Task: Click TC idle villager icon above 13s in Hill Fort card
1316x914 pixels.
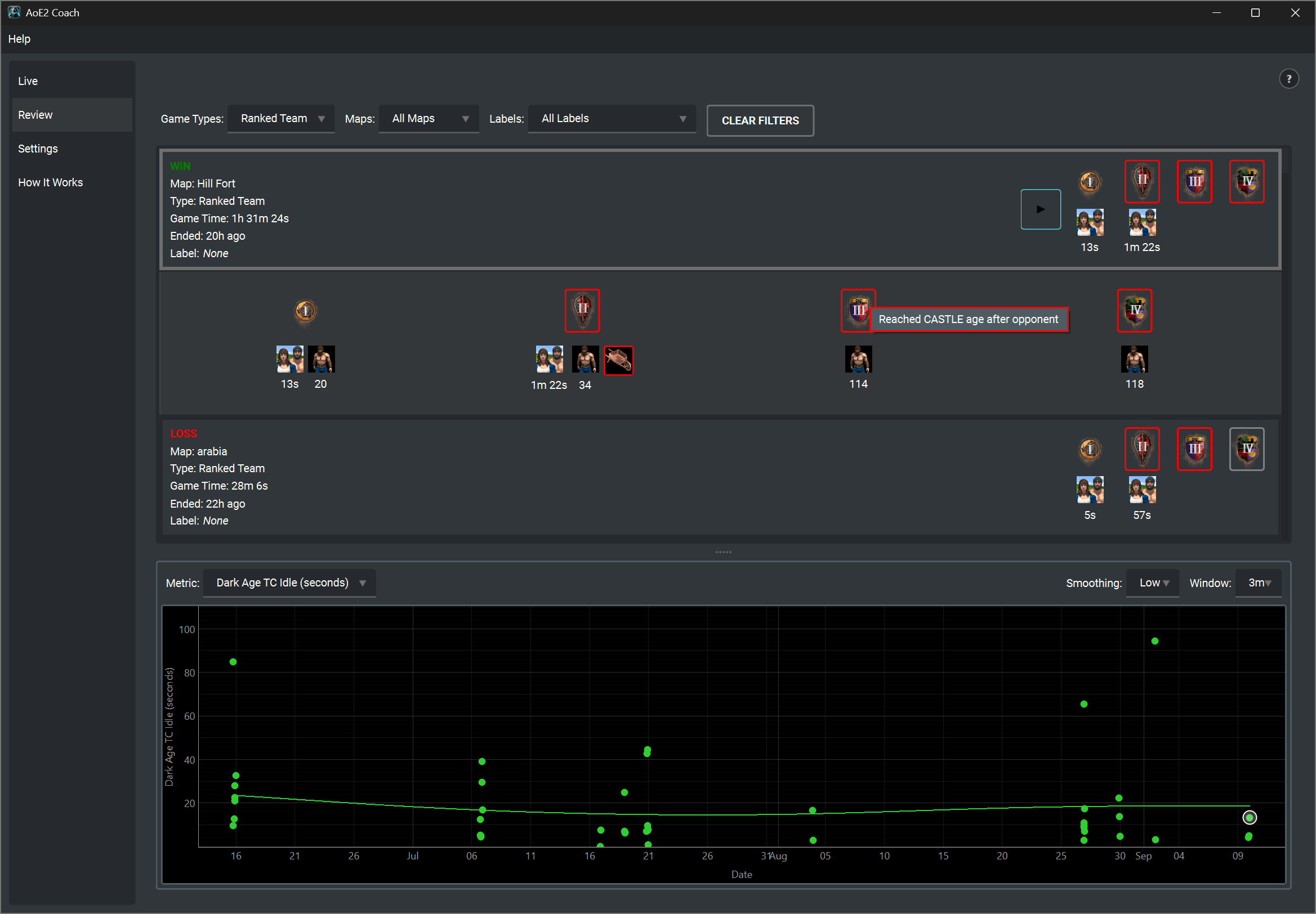Action: point(1090,223)
